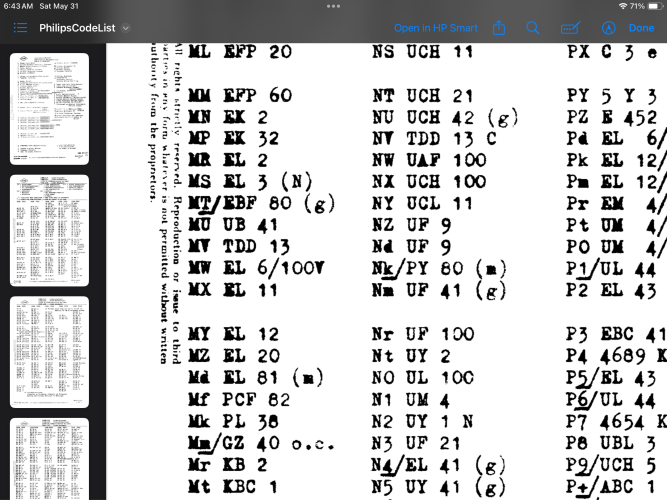Tap the entry "MV TDD 13"

click(x=239, y=246)
